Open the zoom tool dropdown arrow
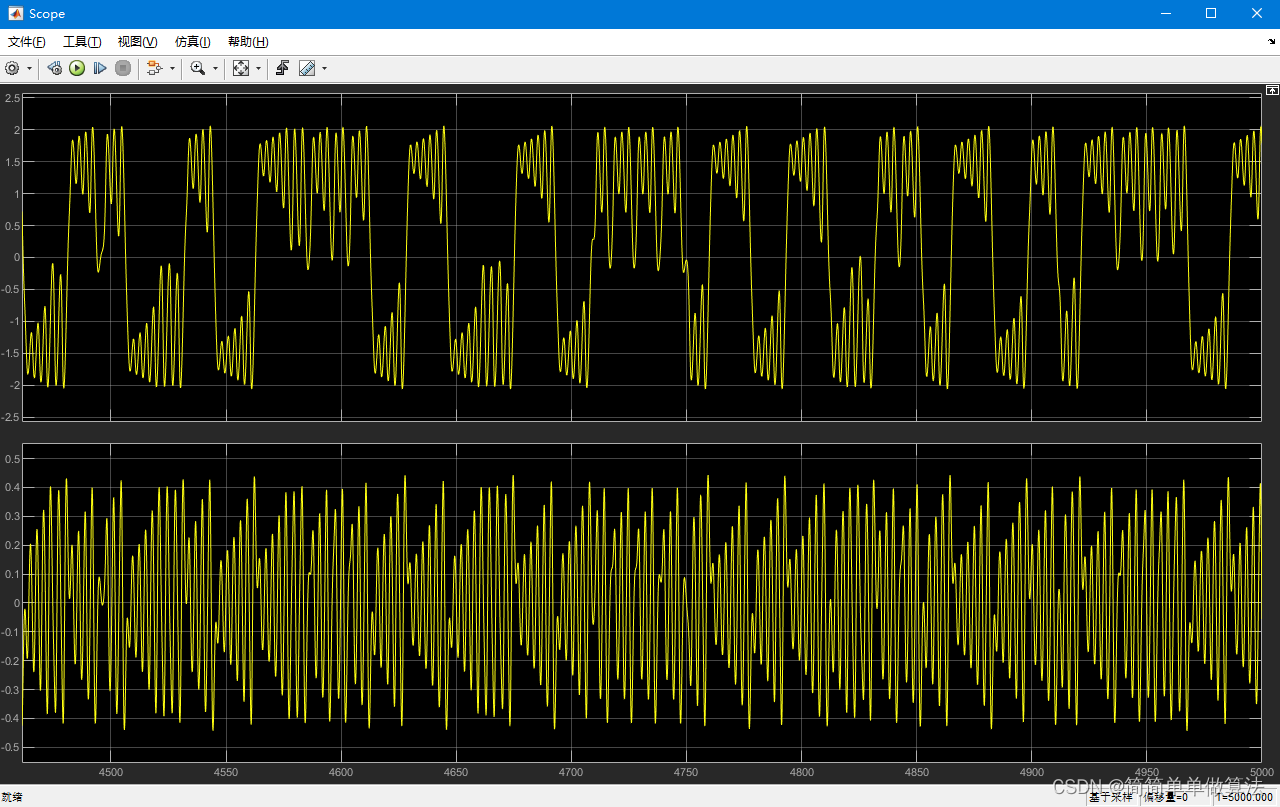1280x807 pixels. pos(215,68)
